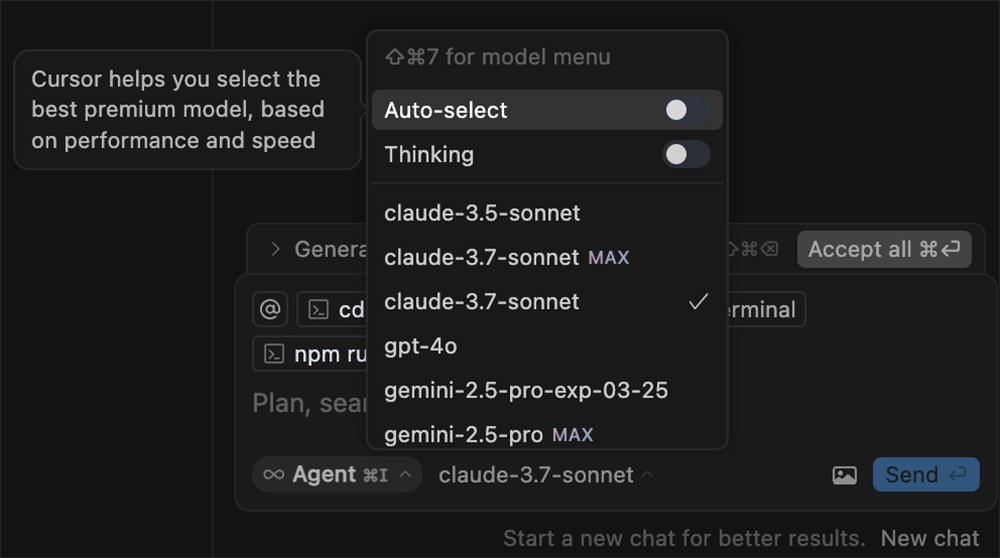Turn on the Thinking toggle

pyautogui.click(x=686, y=154)
